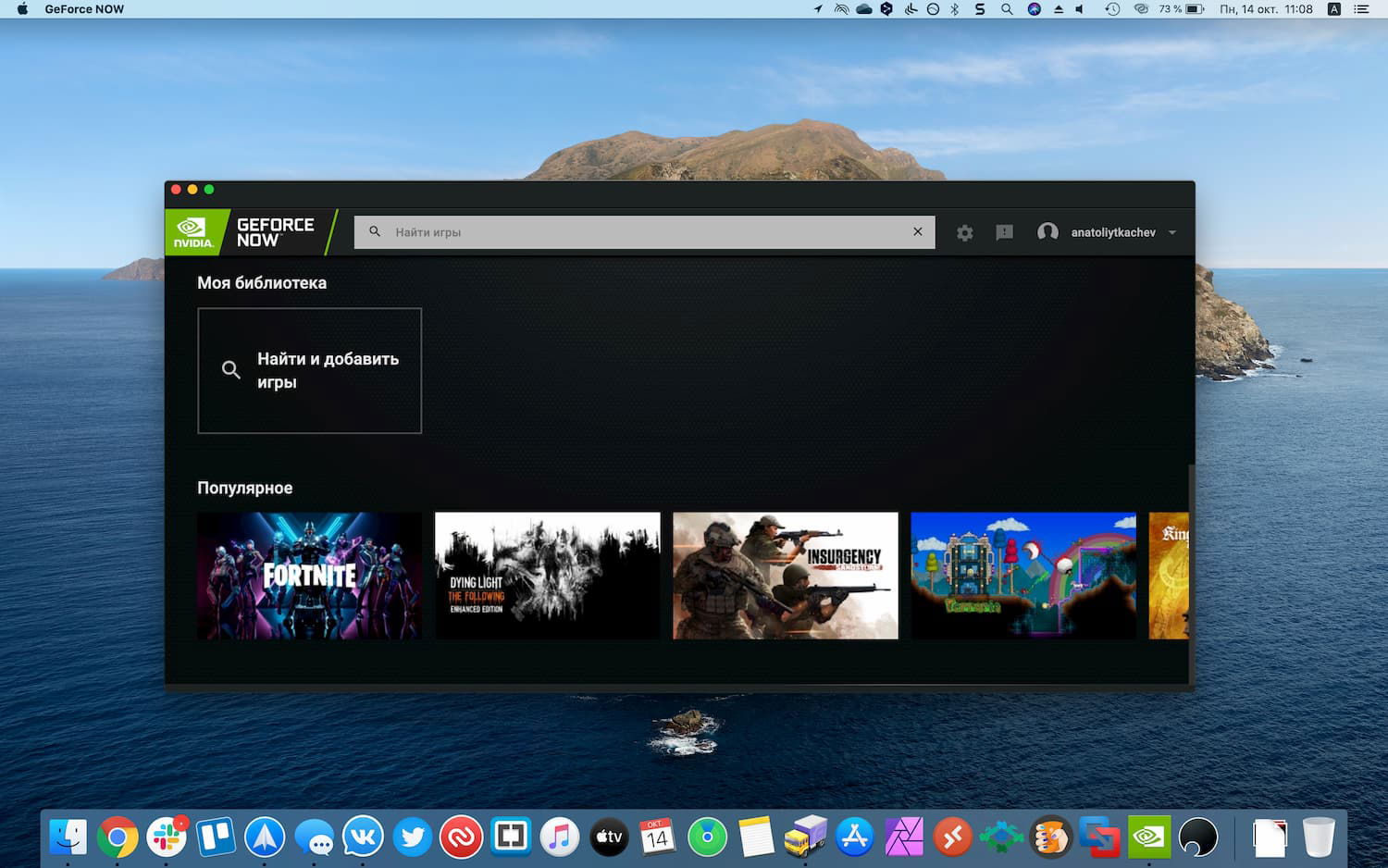This screenshot has height=868, width=1388.
Task: Expand the anatoliytkachev account dropdown
Action: pyautogui.click(x=1171, y=232)
